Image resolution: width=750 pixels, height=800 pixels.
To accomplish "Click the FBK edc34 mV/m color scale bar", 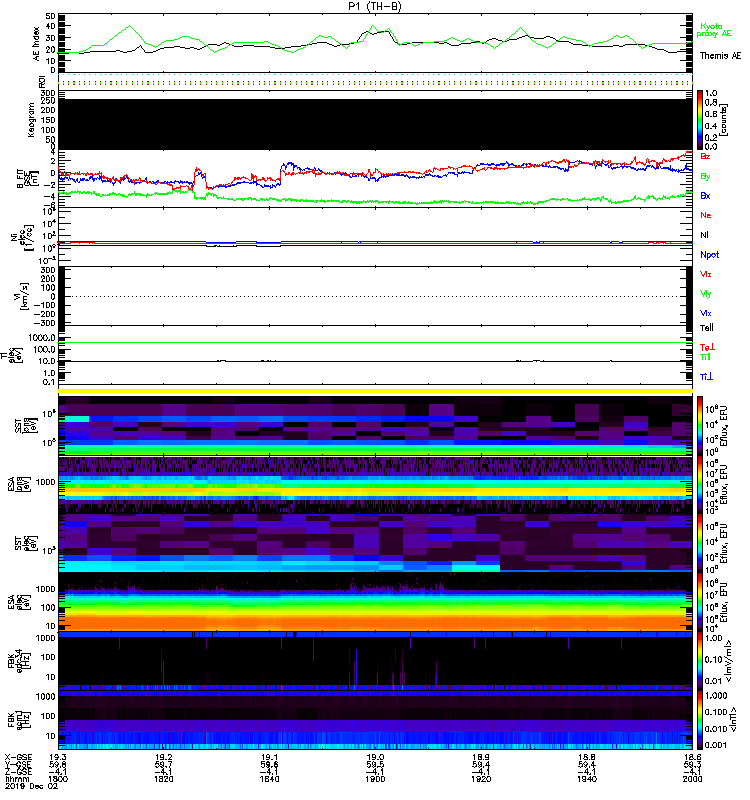I will click(x=700, y=661).
